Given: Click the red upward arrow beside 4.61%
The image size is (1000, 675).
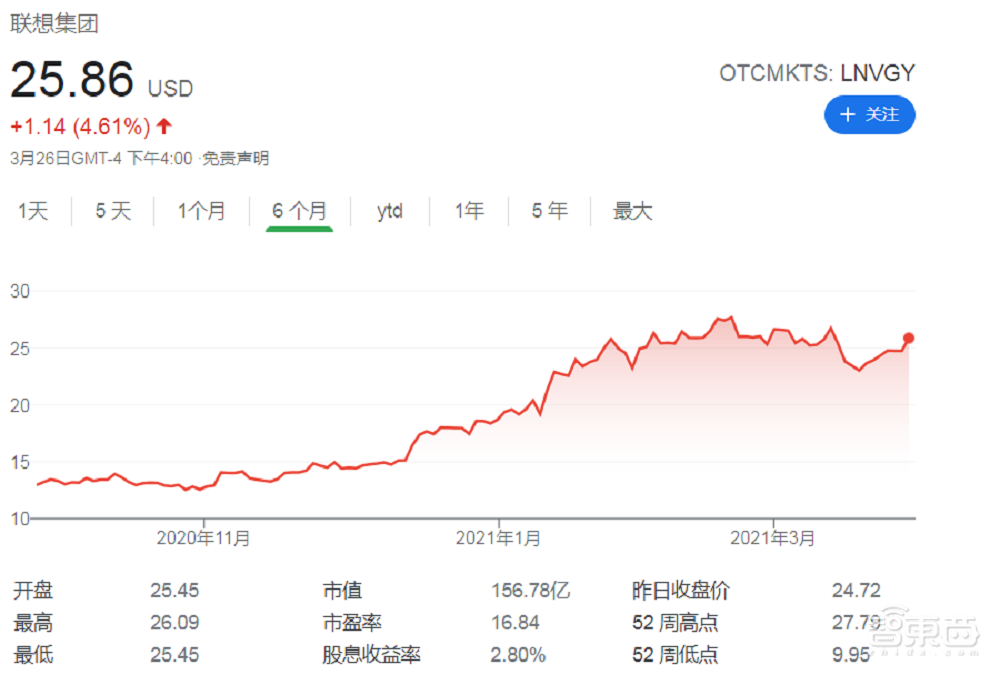Looking at the screenshot, I should pyautogui.click(x=165, y=128).
